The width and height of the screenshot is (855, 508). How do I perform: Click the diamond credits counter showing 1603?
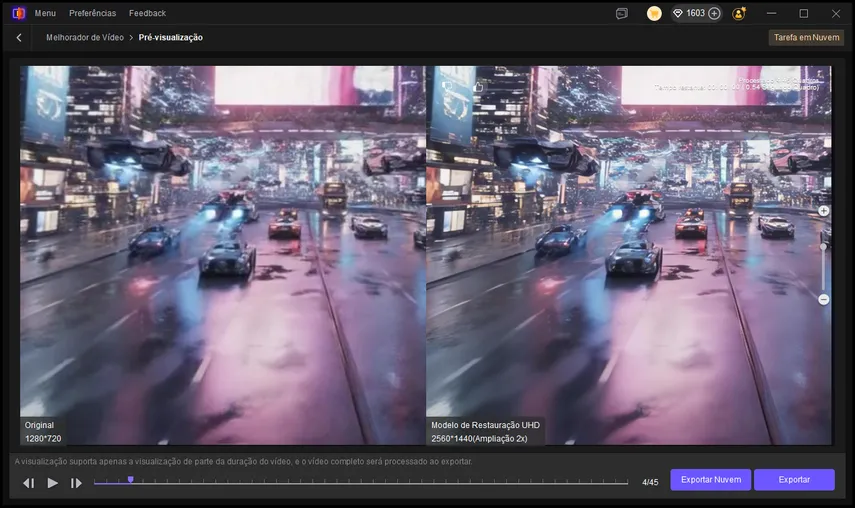tap(688, 14)
